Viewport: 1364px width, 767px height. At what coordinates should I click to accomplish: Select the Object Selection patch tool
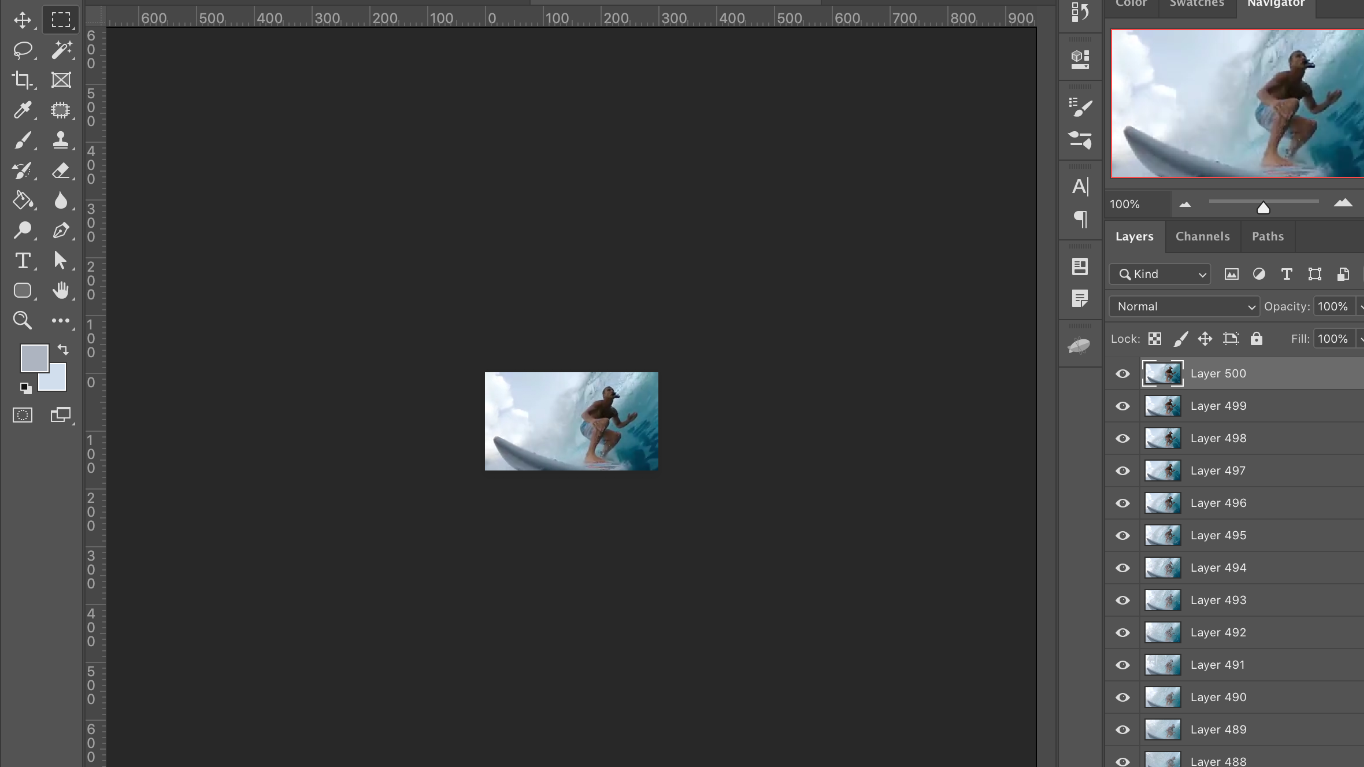pyautogui.click(x=61, y=110)
